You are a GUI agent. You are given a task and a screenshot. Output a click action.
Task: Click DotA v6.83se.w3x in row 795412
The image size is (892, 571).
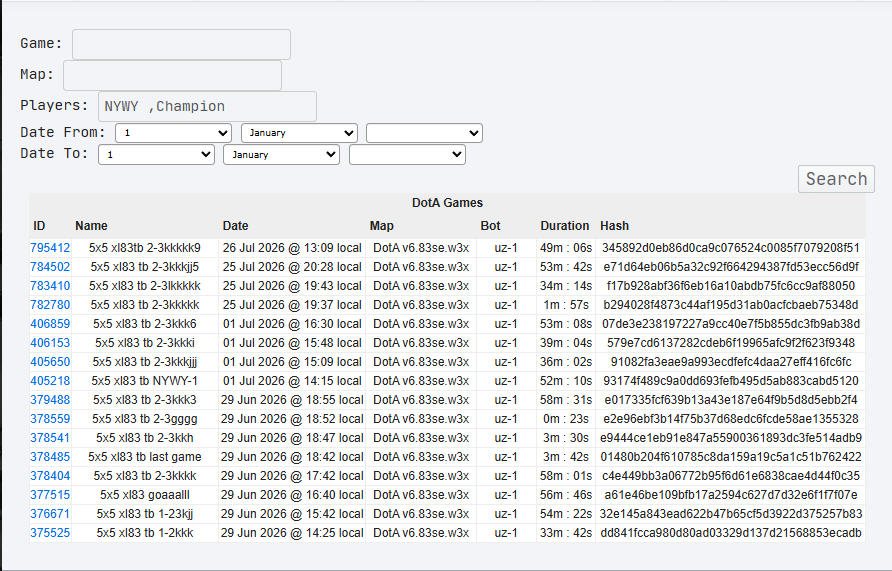pyautogui.click(x=421, y=248)
